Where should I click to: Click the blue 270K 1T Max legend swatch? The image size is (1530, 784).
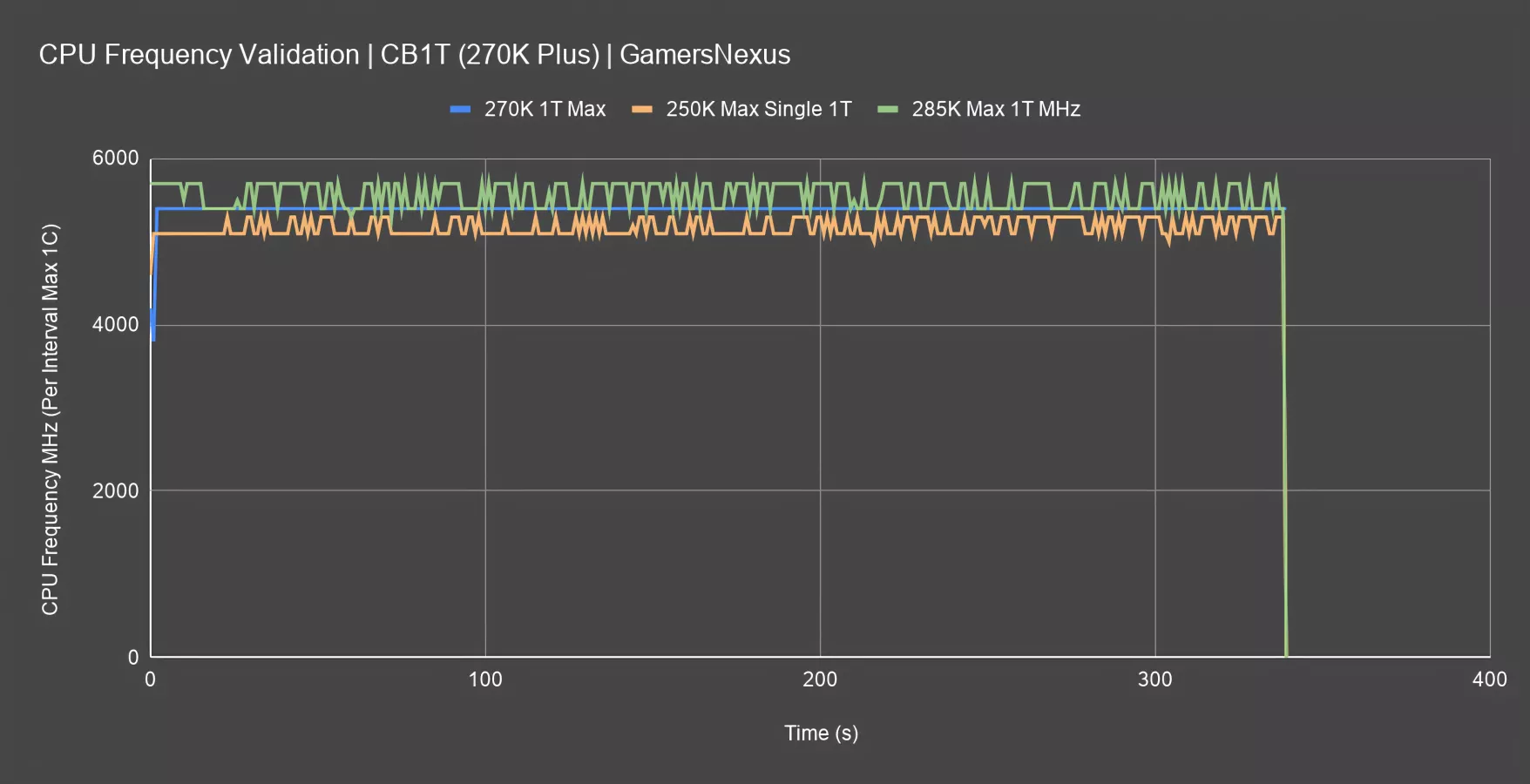(460, 110)
